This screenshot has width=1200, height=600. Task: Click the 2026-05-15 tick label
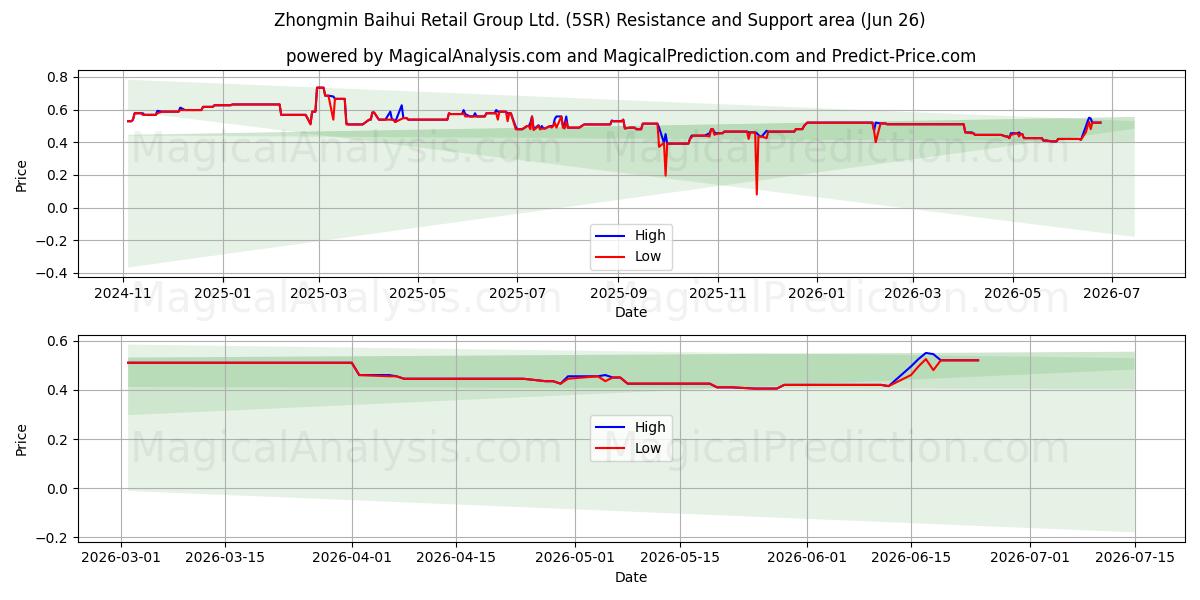(x=679, y=558)
